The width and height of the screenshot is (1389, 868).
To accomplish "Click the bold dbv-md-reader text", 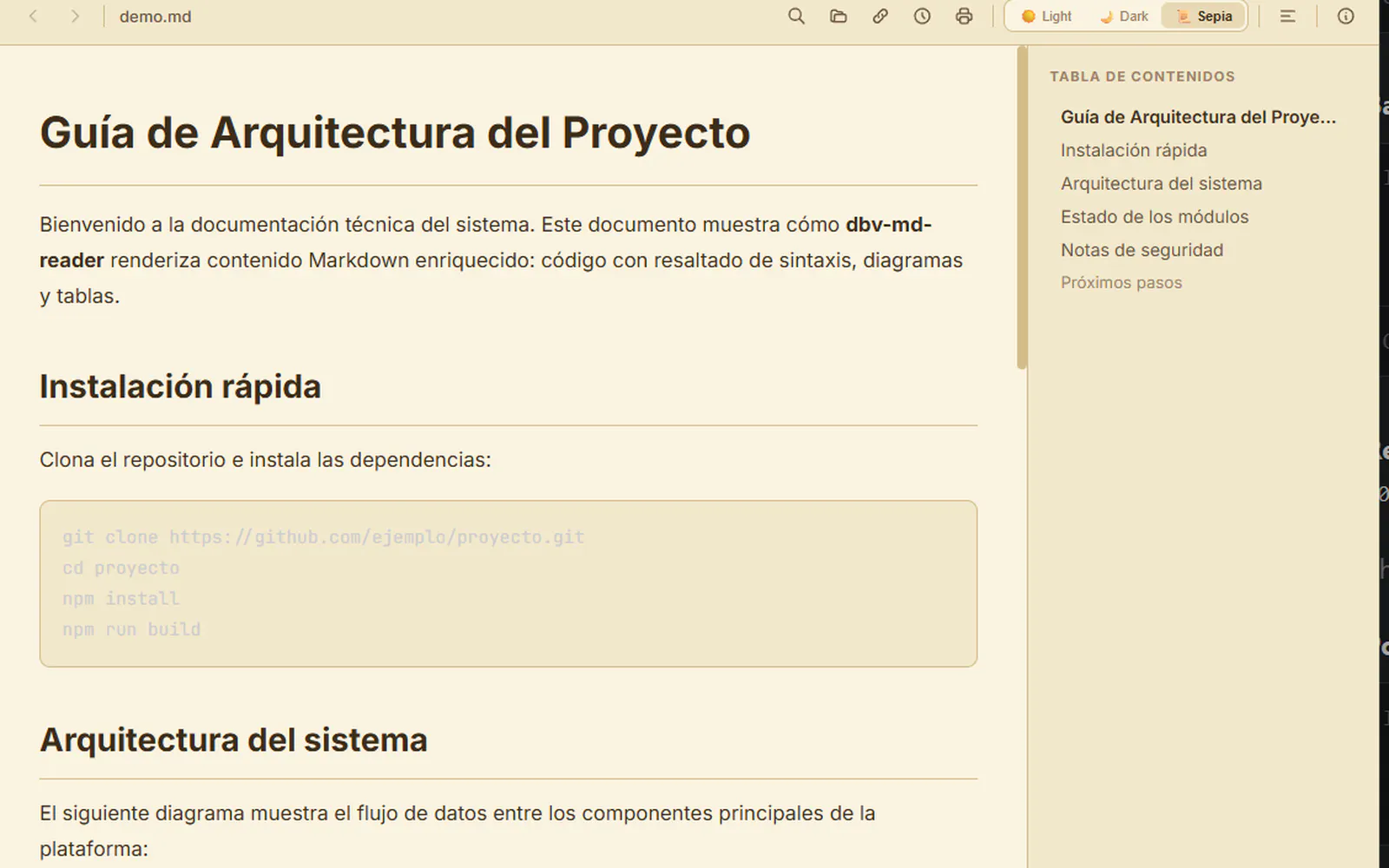I will [x=889, y=225].
